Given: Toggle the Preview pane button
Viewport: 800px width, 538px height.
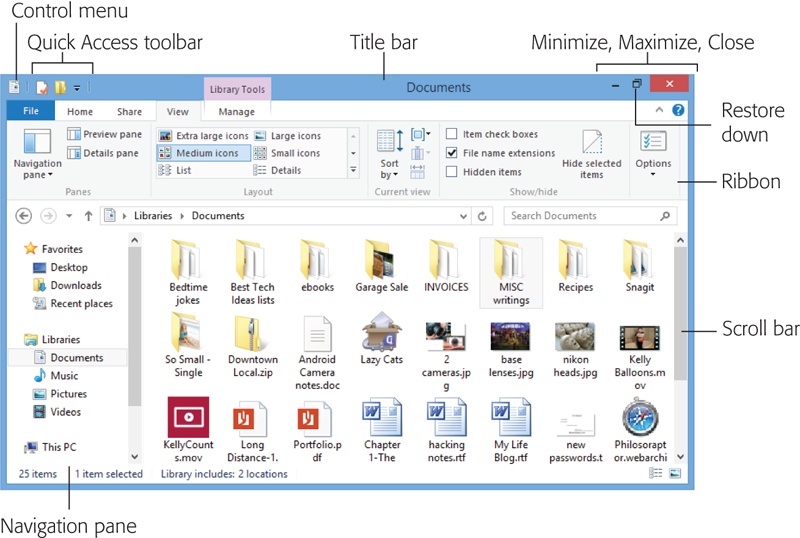Looking at the screenshot, I should point(105,134).
